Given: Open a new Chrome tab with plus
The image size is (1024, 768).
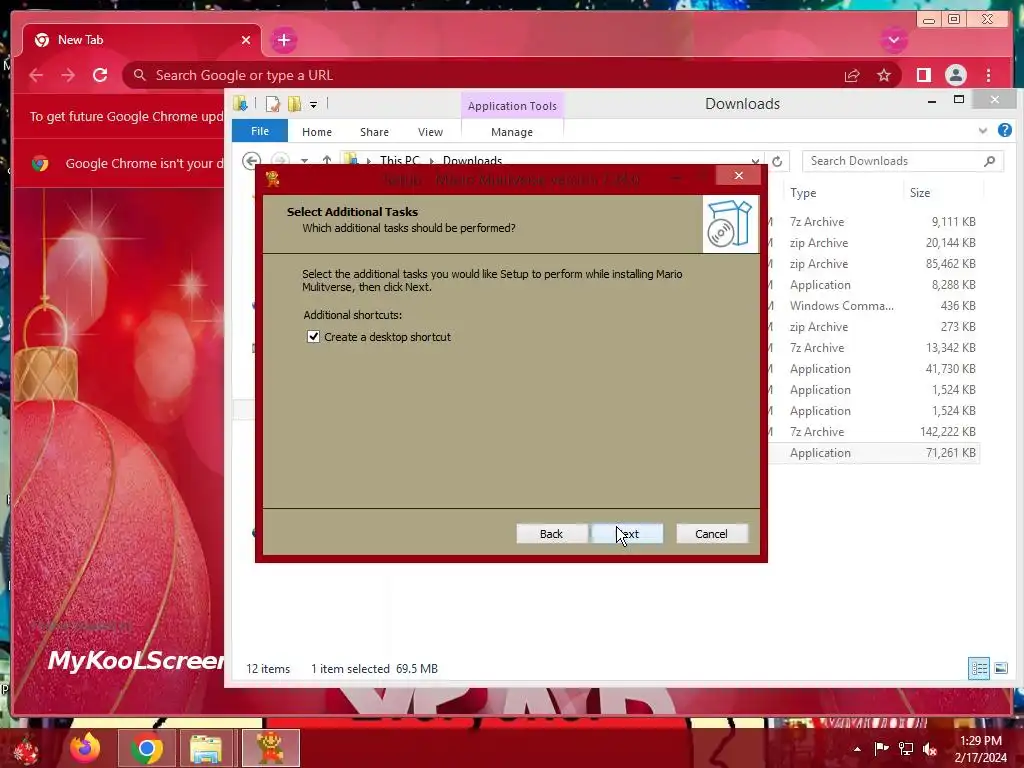Looking at the screenshot, I should tap(283, 40).
